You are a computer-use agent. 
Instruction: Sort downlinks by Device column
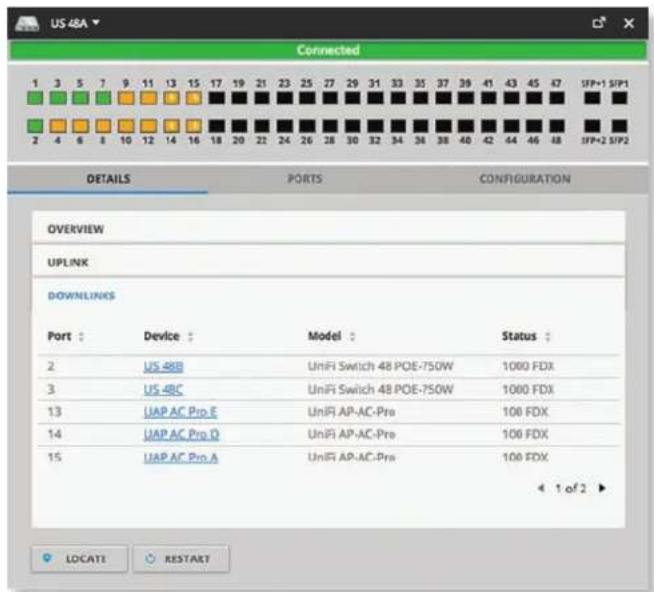pos(169,336)
